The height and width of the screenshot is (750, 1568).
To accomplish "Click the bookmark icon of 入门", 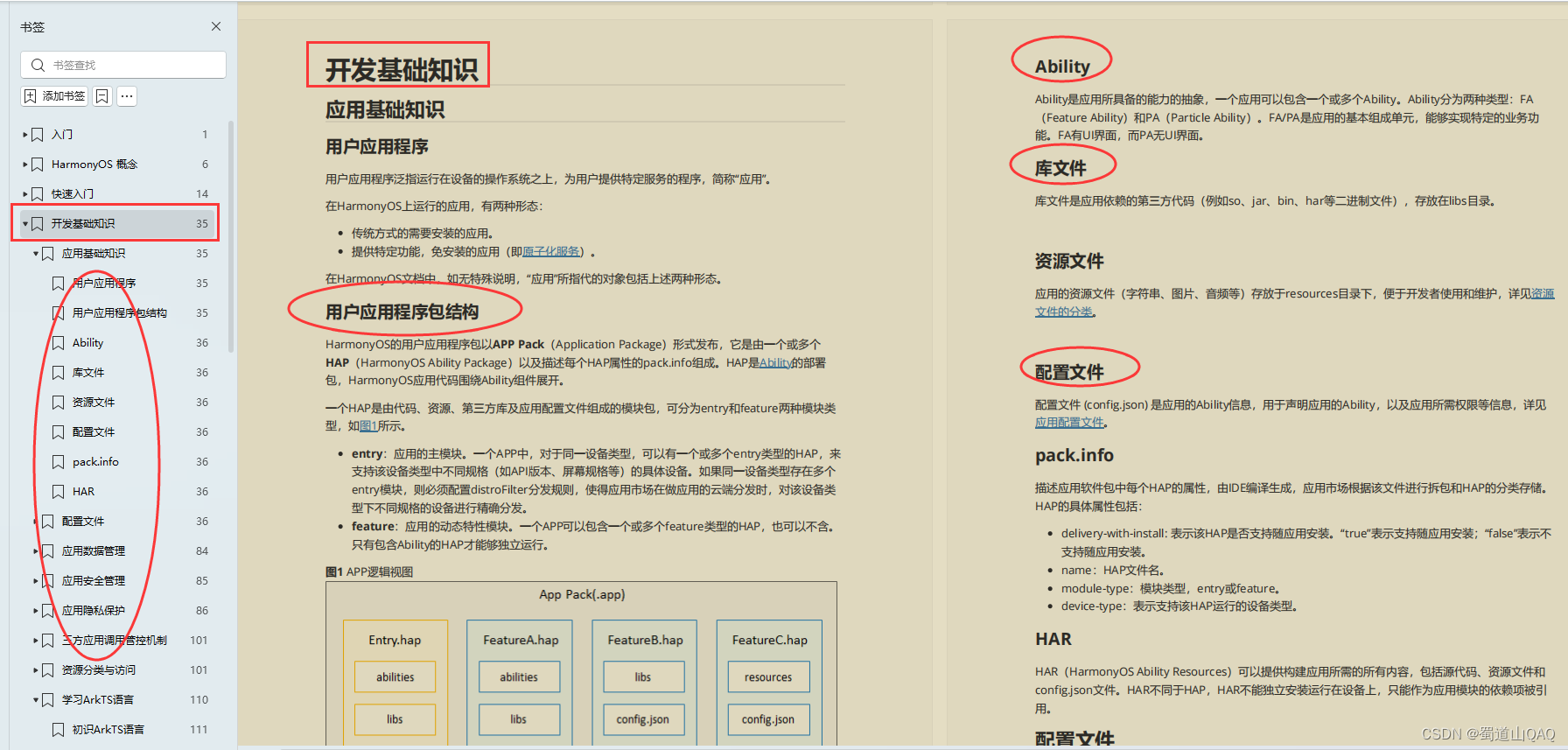I will point(38,135).
